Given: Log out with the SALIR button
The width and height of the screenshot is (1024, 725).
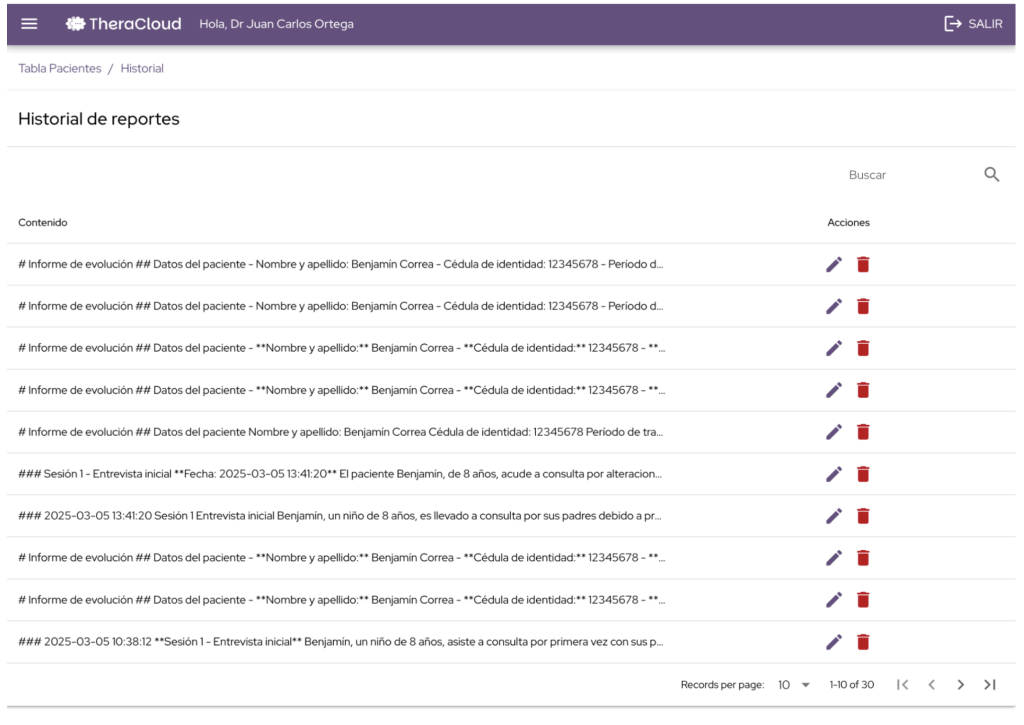Looking at the screenshot, I should click(x=973, y=24).
